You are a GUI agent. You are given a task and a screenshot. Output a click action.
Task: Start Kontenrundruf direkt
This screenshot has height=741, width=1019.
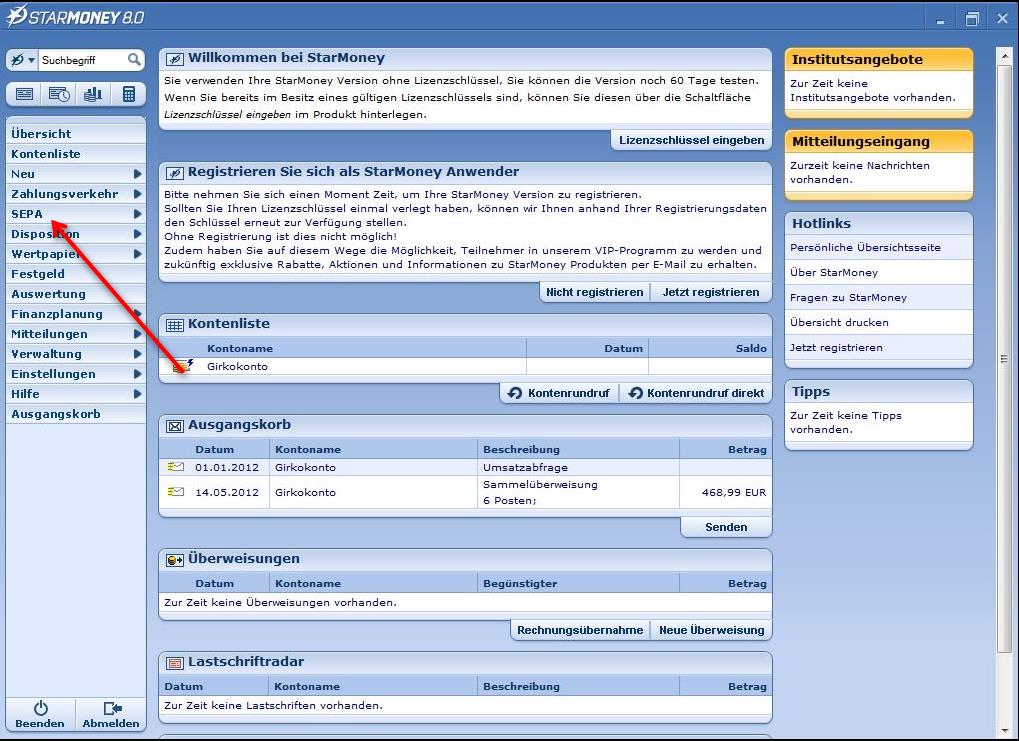[695, 393]
